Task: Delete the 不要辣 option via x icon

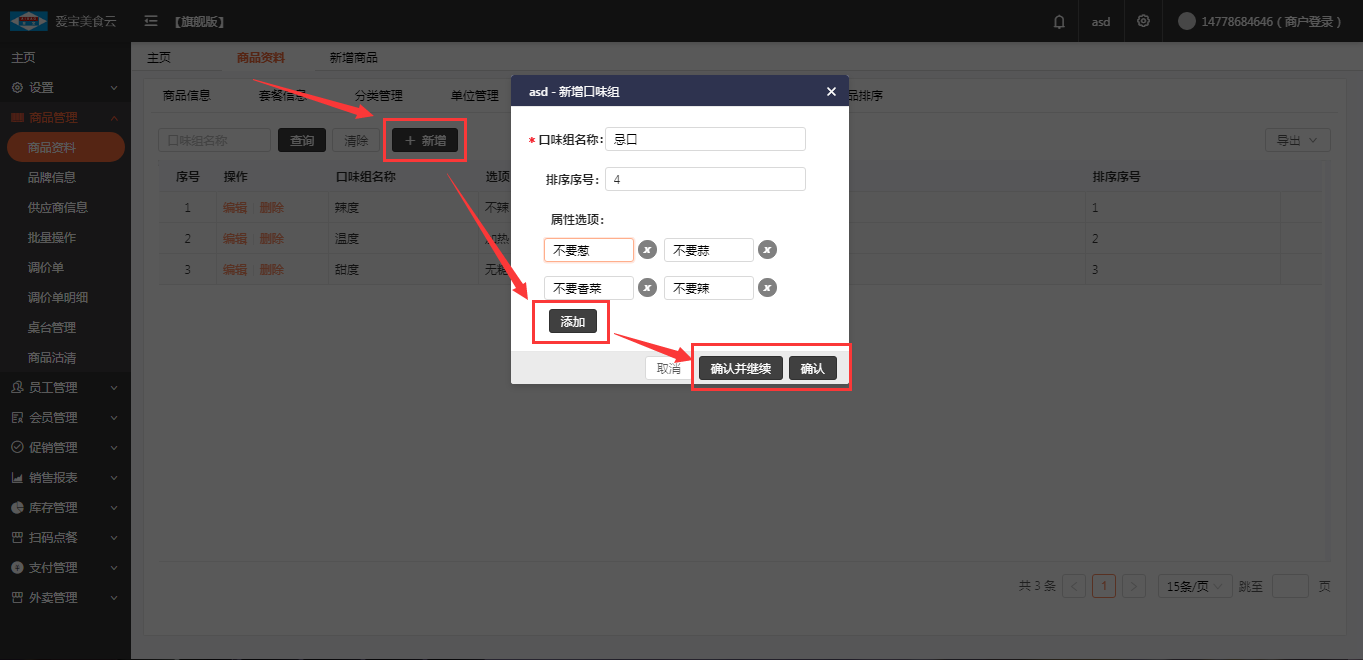Action: point(767,288)
